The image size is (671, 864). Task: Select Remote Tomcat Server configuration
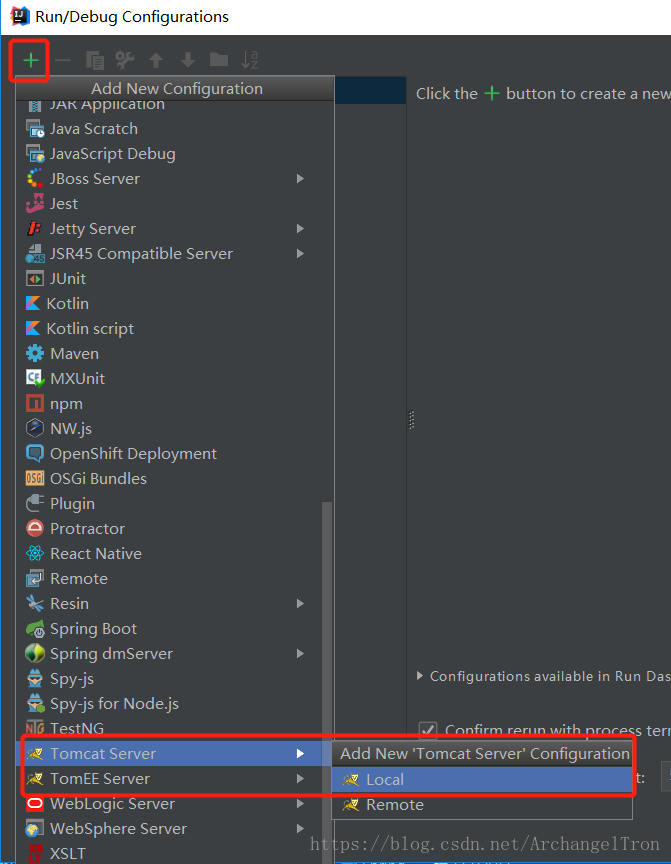pos(482,804)
